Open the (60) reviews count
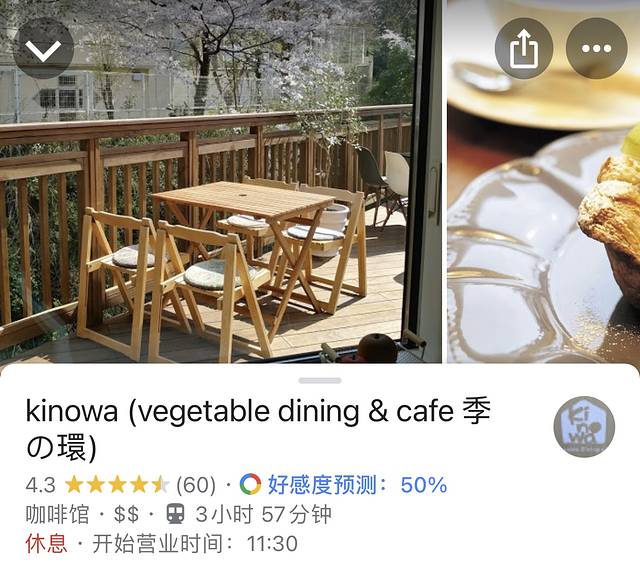This screenshot has height=583, width=640. (x=196, y=485)
